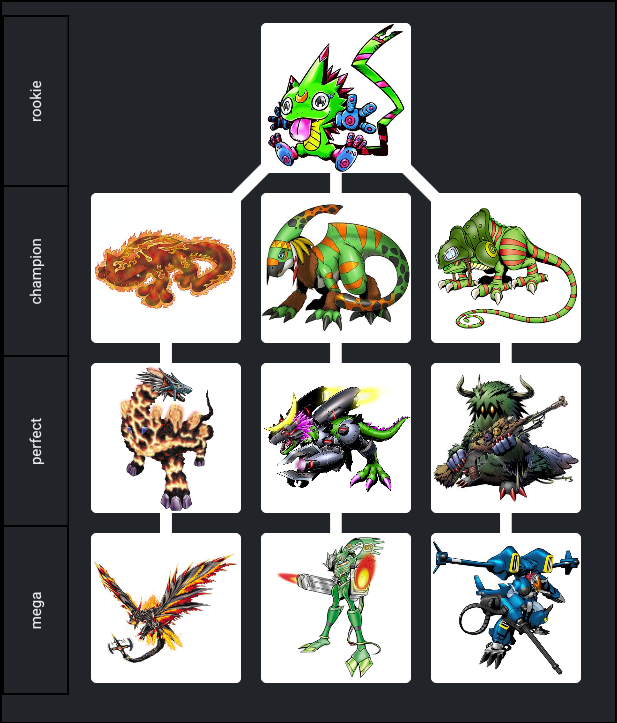The width and height of the screenshot is (617, 723).
Task: Open the blue helicopter mech mega tile
Action: pyautogui.click(x=506, y=608)
